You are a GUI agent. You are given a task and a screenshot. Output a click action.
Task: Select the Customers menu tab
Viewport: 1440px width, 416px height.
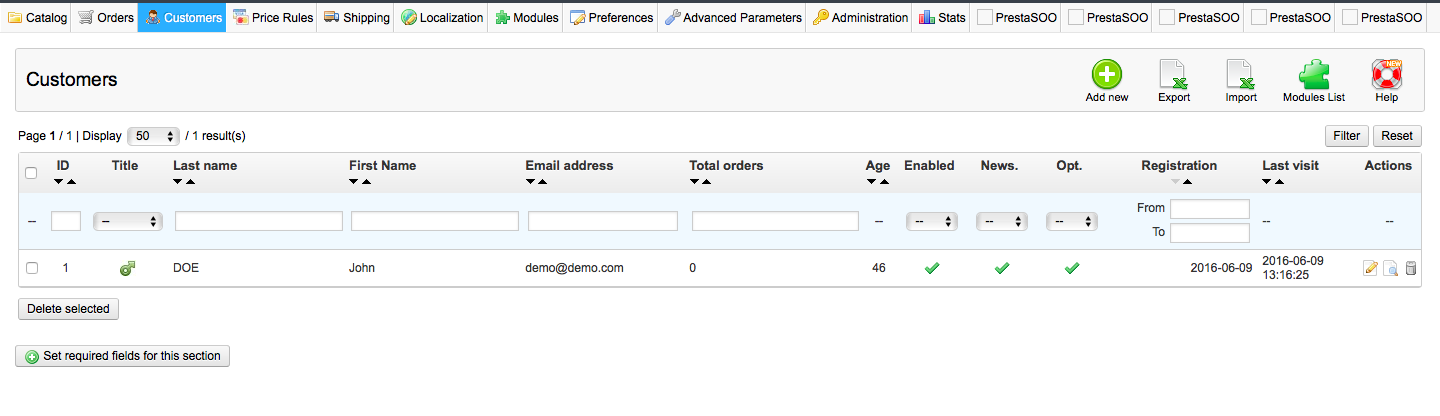point(183,17)
